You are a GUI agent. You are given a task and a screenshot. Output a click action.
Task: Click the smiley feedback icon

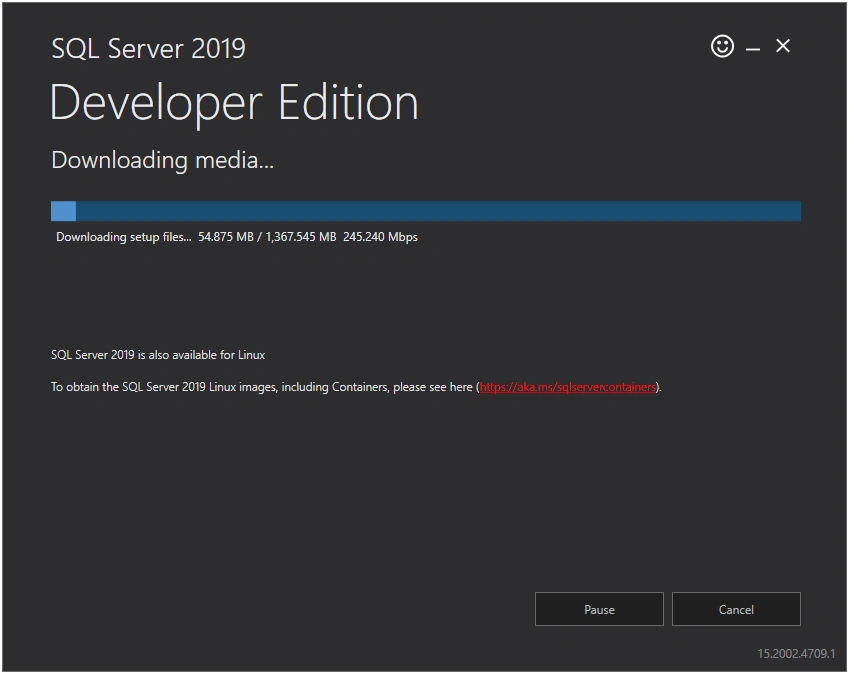722,46
